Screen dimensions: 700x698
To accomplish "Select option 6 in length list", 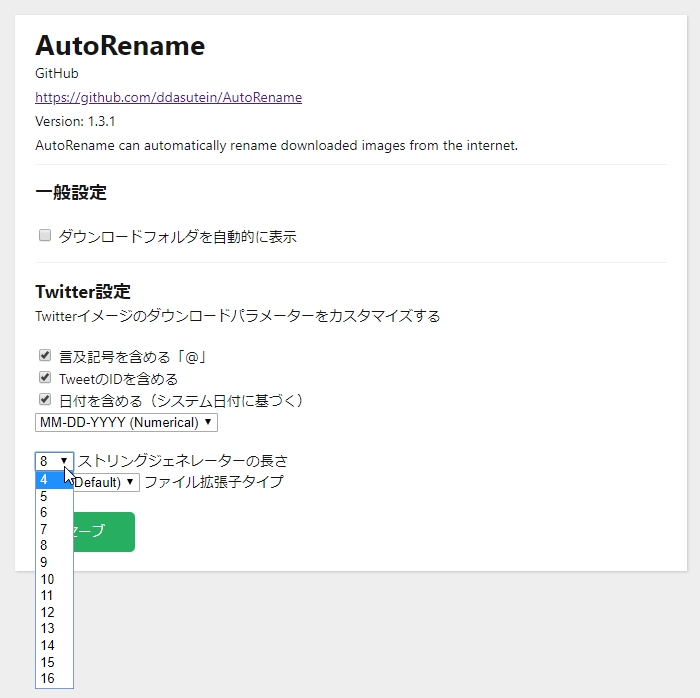I will pyautogui.click(x=54, y=512).
